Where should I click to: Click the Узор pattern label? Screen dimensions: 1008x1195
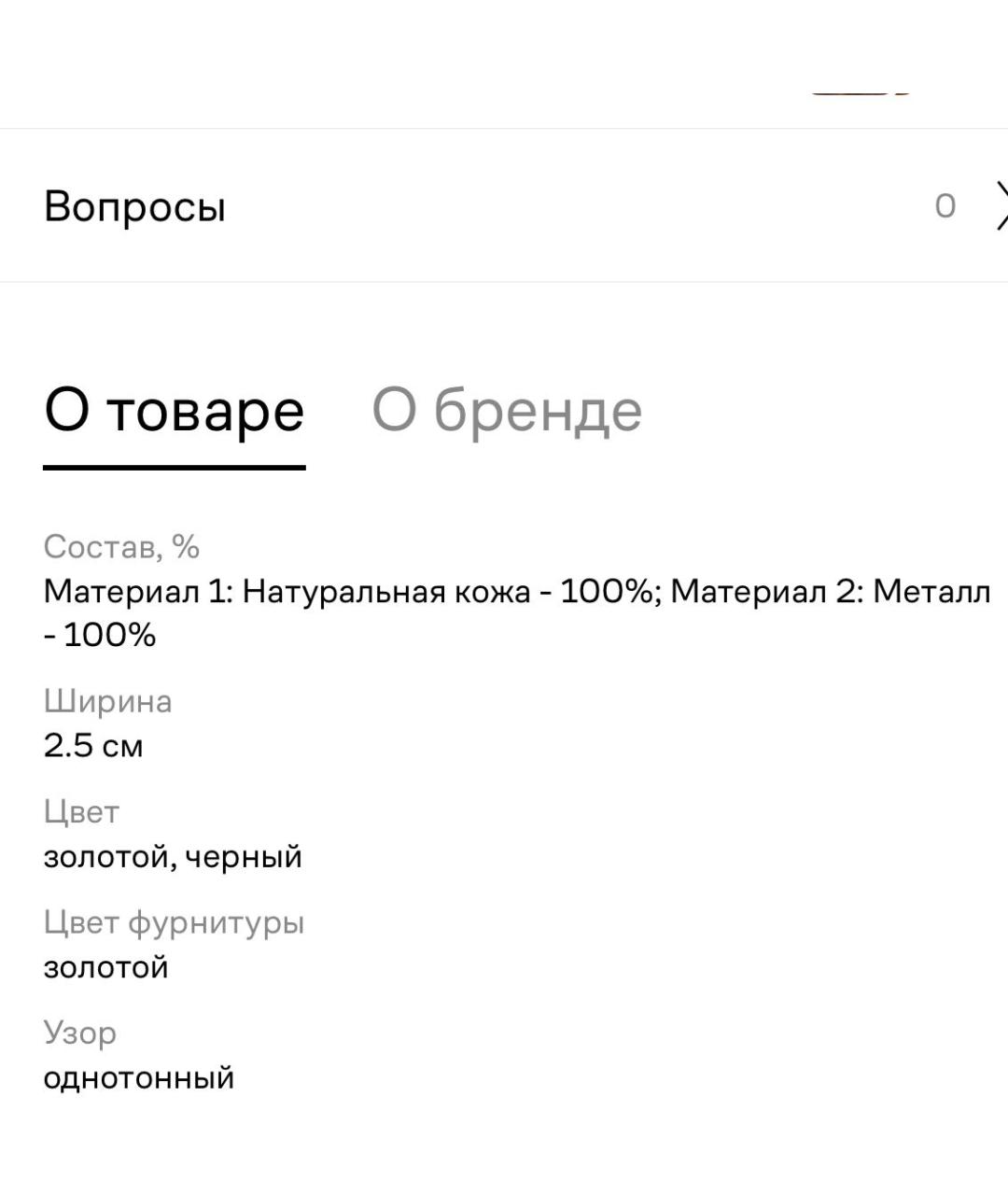tap(80, 1033)
